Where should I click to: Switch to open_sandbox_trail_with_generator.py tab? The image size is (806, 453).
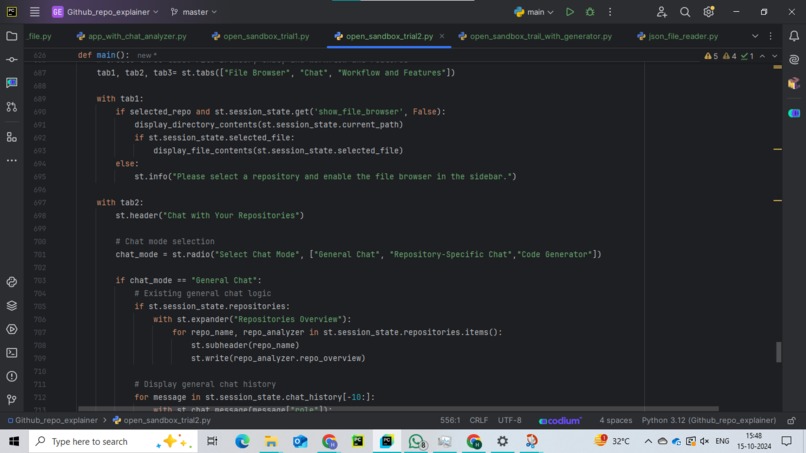click(535, 36)
